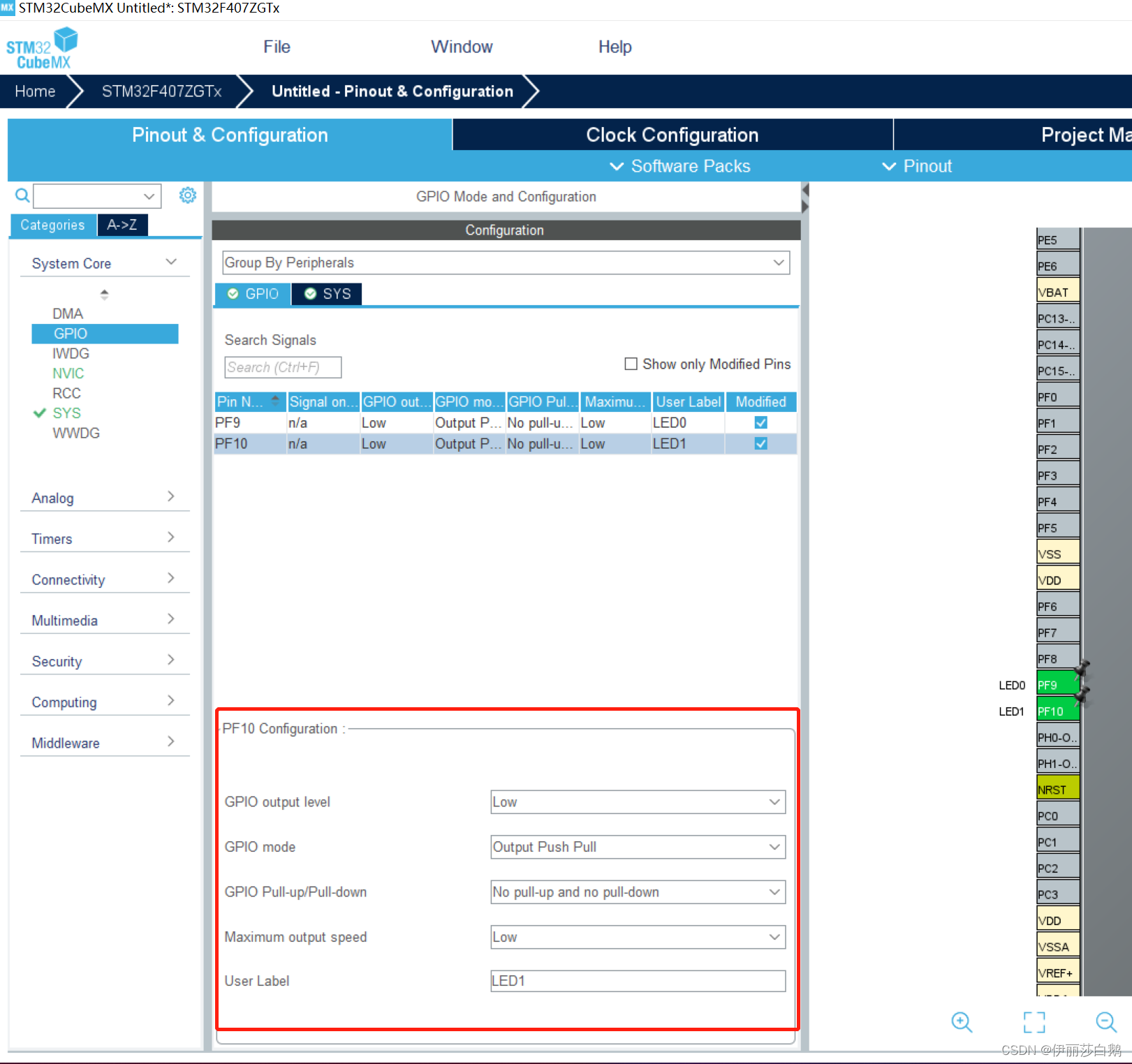Click the User Label column header
Viewport: 1132px width, 1064px height.
point(688,401)
